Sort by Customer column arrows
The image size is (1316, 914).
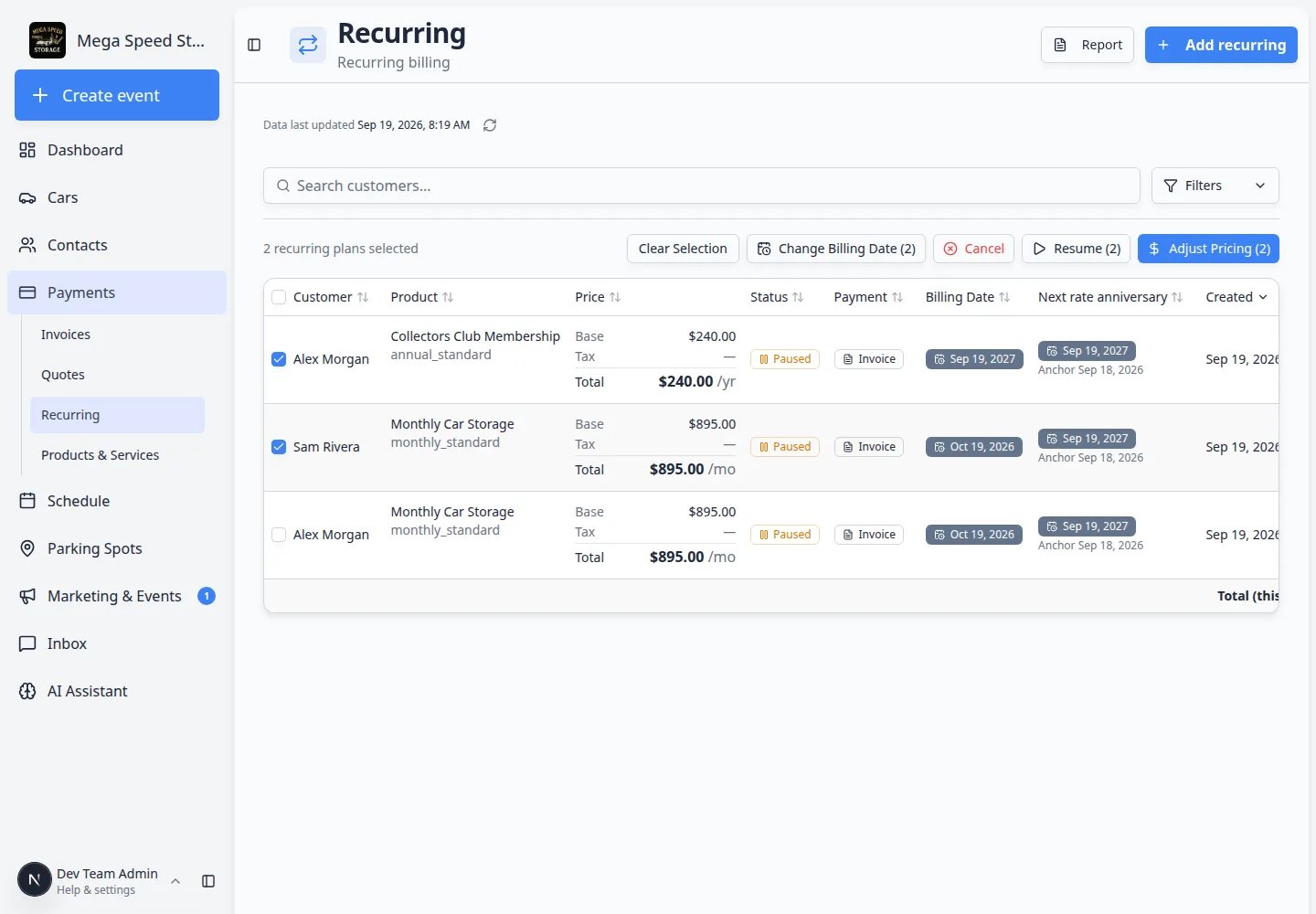tap(363, 297)
